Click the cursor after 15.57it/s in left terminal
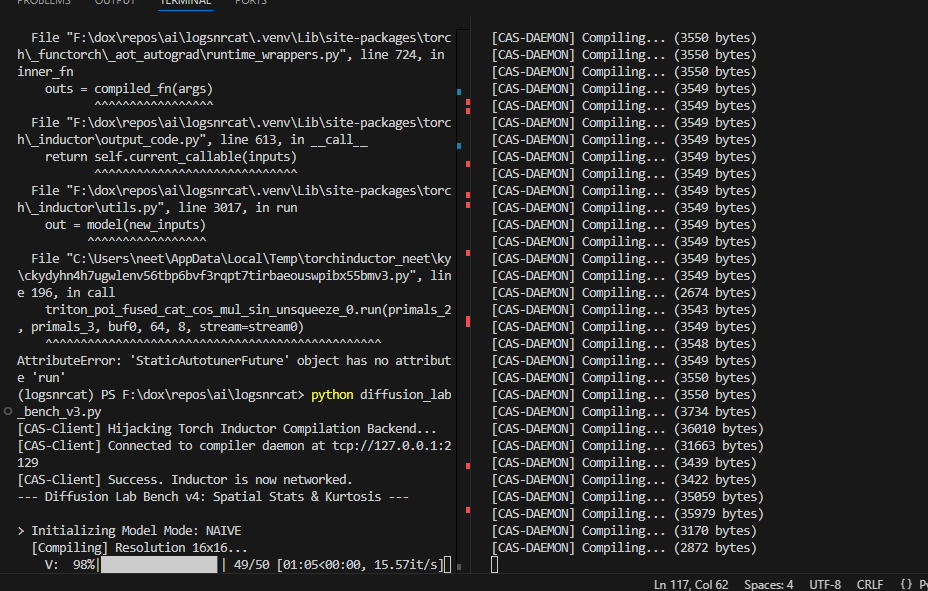Viewport: 928px width, 591px height. coord(447,564)
